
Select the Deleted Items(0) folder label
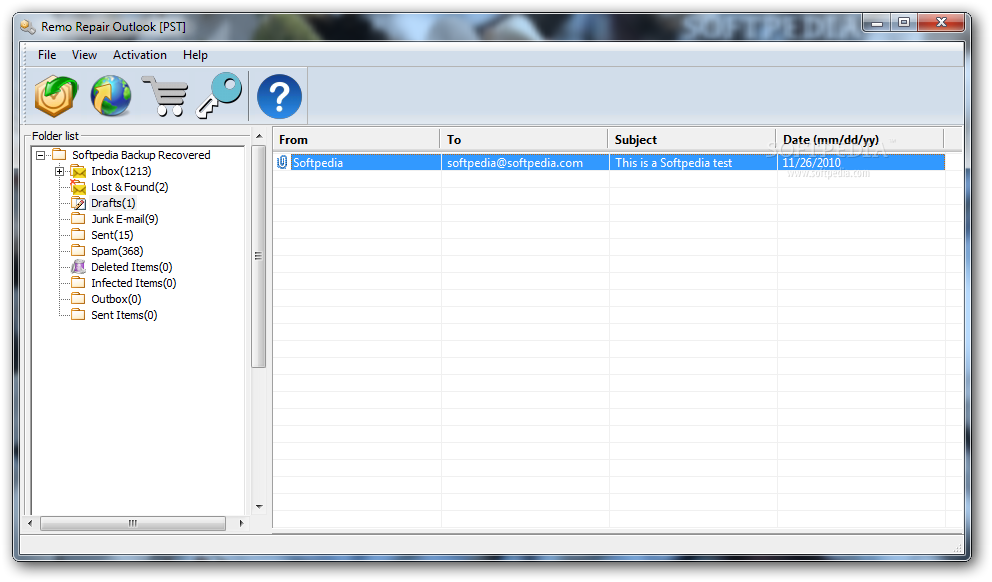(x=132, y=267)
